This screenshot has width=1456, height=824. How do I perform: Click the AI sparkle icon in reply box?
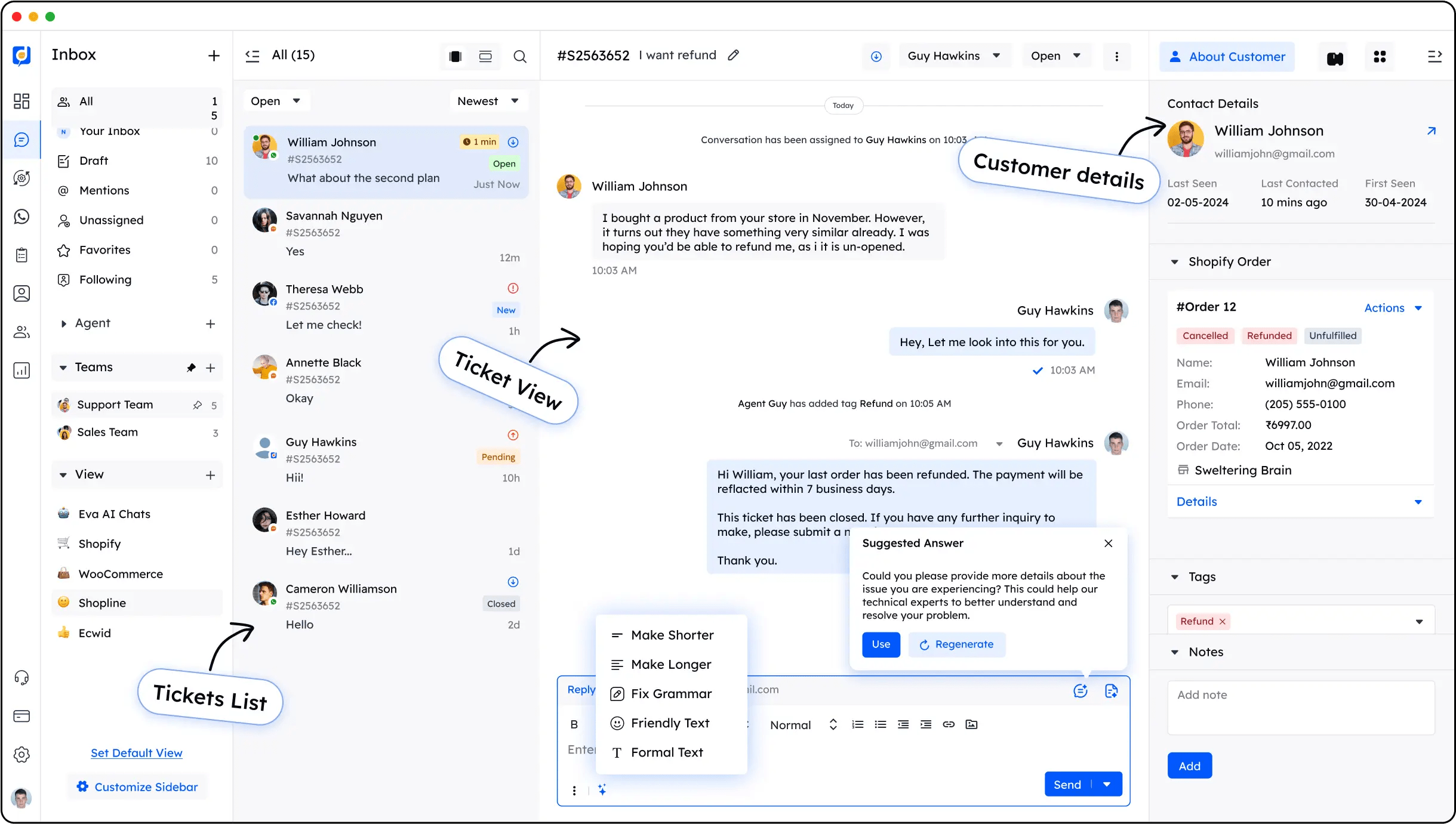[x=602, y=790]
